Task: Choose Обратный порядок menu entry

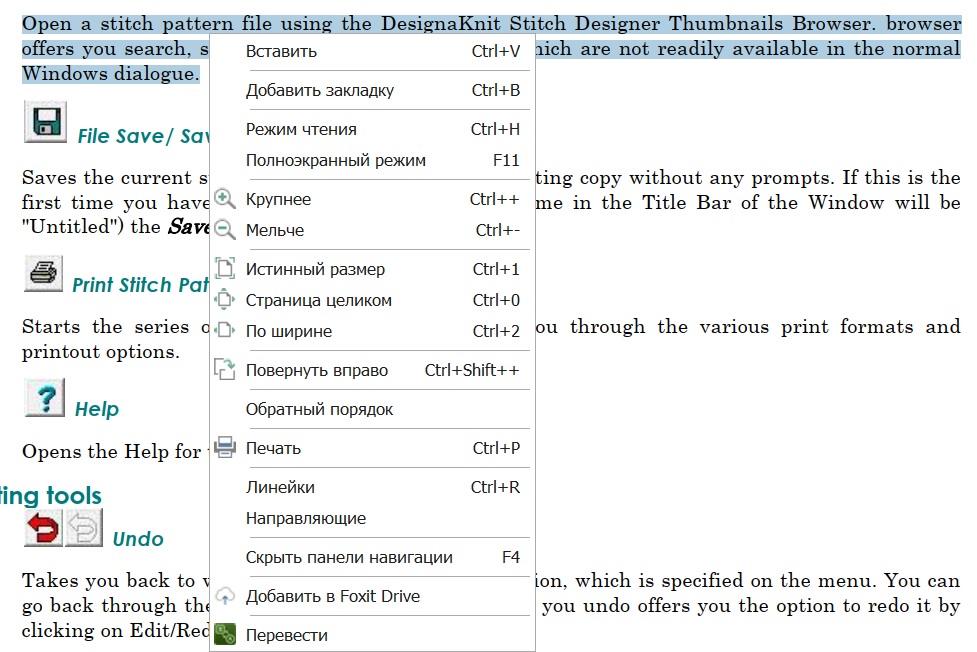Action: pos(373,409)
